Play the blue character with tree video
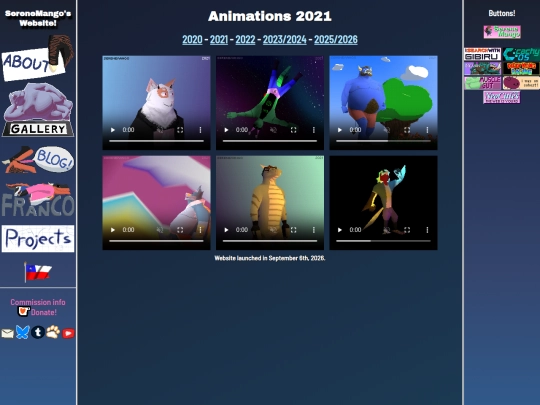540x405 pixels. coord(340,130)
